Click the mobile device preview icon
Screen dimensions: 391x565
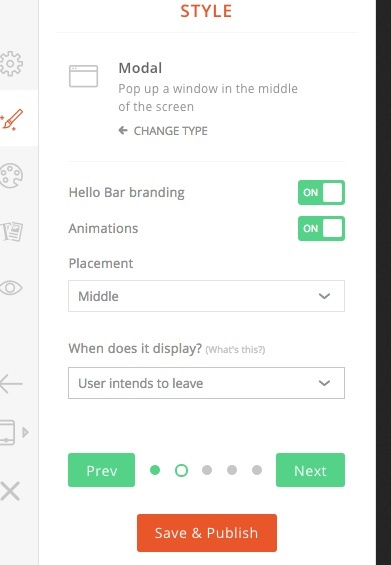click(x=8, y=432)
